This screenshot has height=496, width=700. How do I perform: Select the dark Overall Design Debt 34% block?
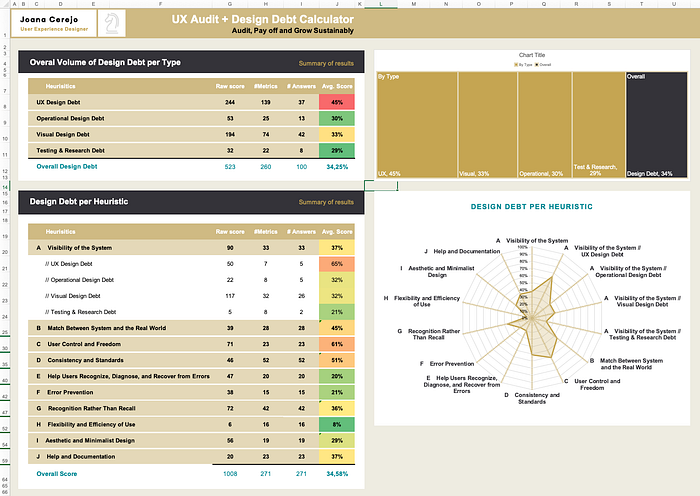(657, 125)
